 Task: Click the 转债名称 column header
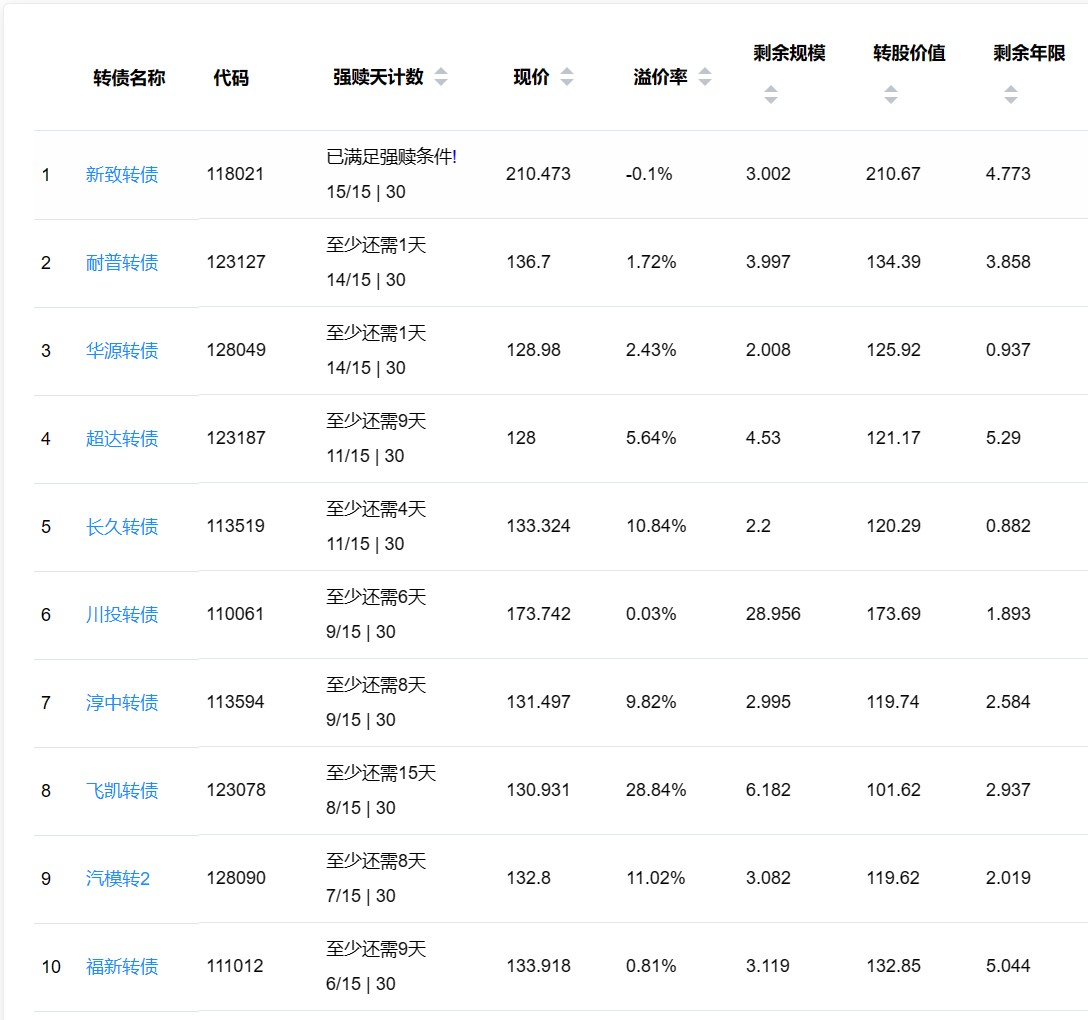(x=129, y=78)
